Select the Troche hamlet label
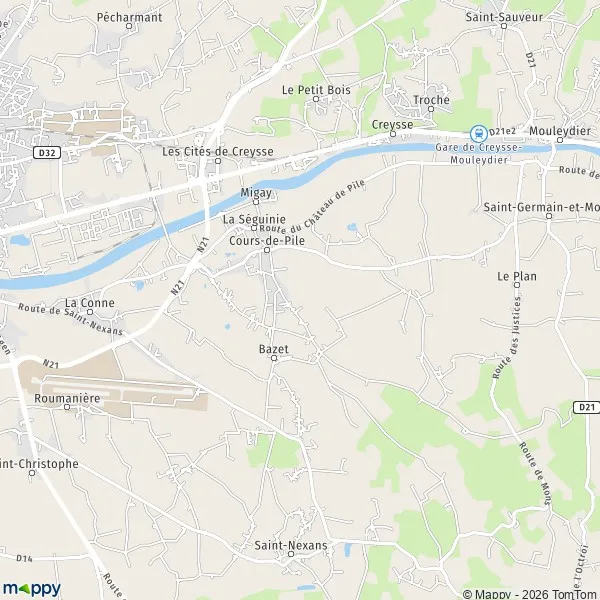The width and height of the screenshot is (600, 600). 431,100
